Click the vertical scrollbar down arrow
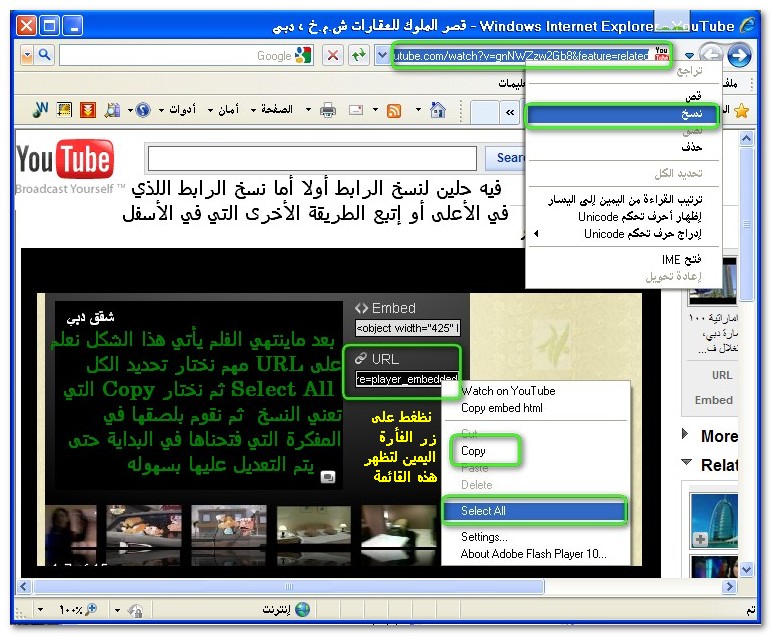Viewport: 772px width, 636px height. pyautogui.click(x=746, y=570)
